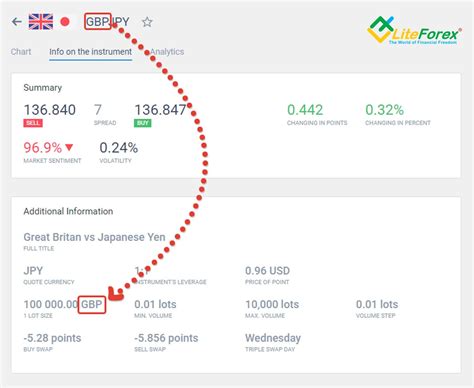Click the 136.847 buy price
Image resolution: width=474 pixels, height=388 pixels.
pos(160,110)
